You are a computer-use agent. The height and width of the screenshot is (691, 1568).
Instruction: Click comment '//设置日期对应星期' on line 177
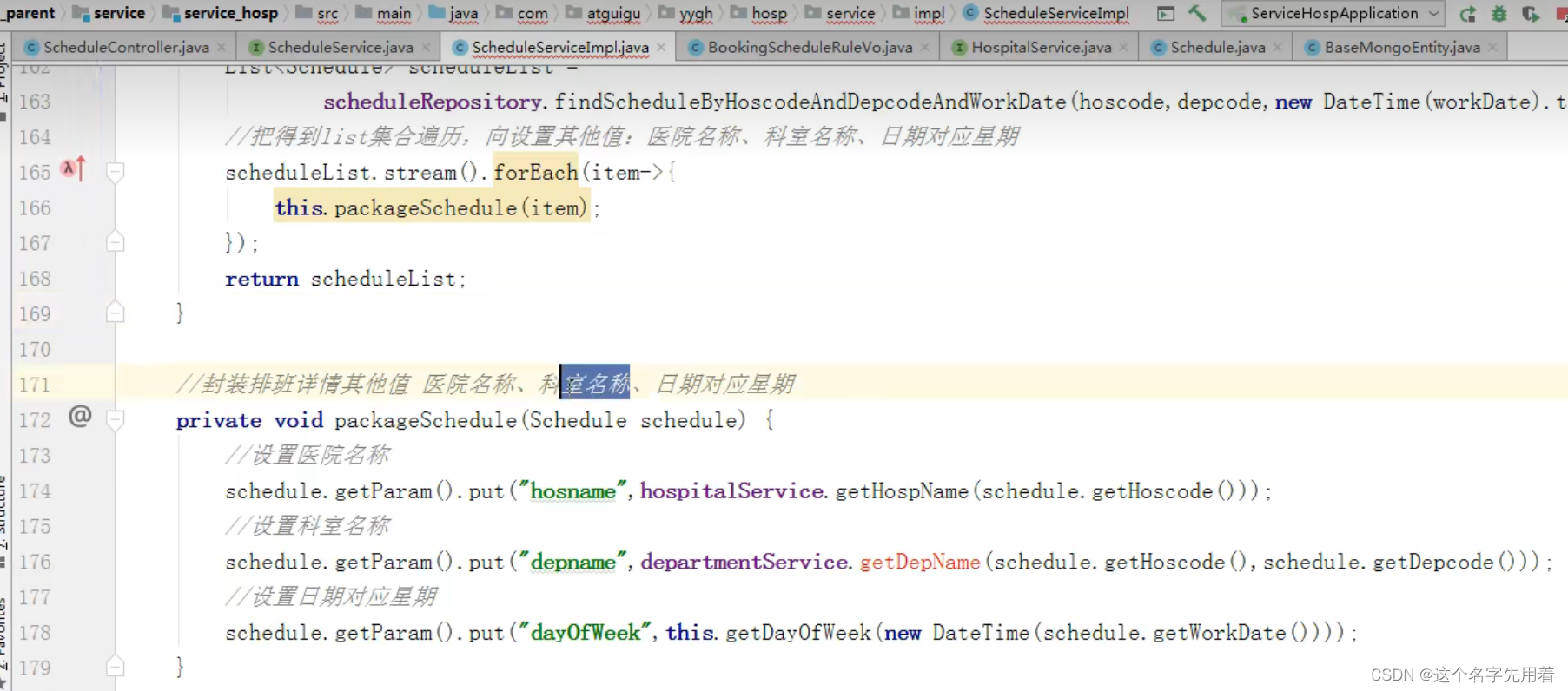[x=331, y=596]
